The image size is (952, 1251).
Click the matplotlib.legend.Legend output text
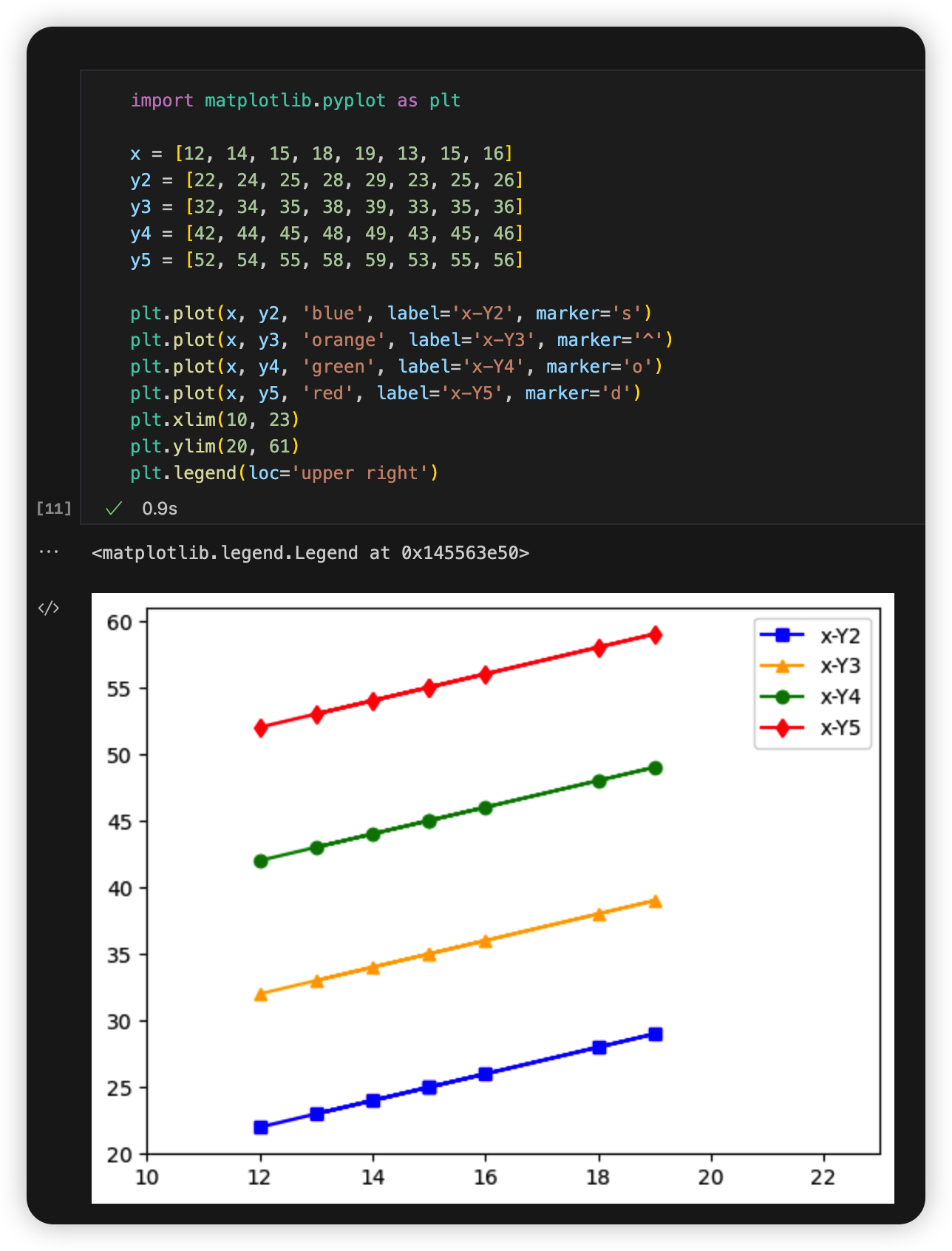pyautogui.click(x=310, y=553)
